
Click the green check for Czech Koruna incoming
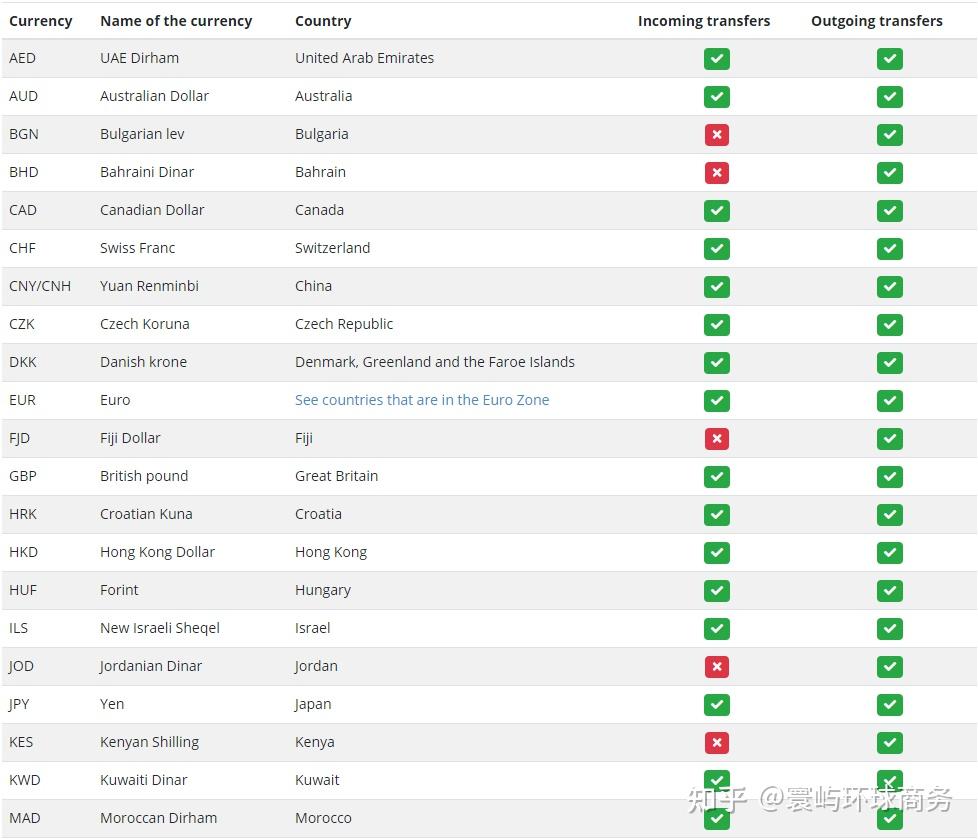coord(716,325)
